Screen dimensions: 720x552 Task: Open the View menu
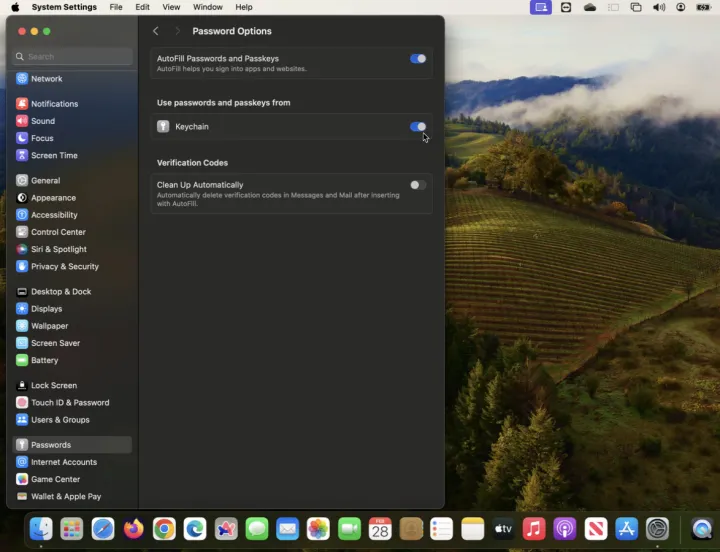(172, 7)
